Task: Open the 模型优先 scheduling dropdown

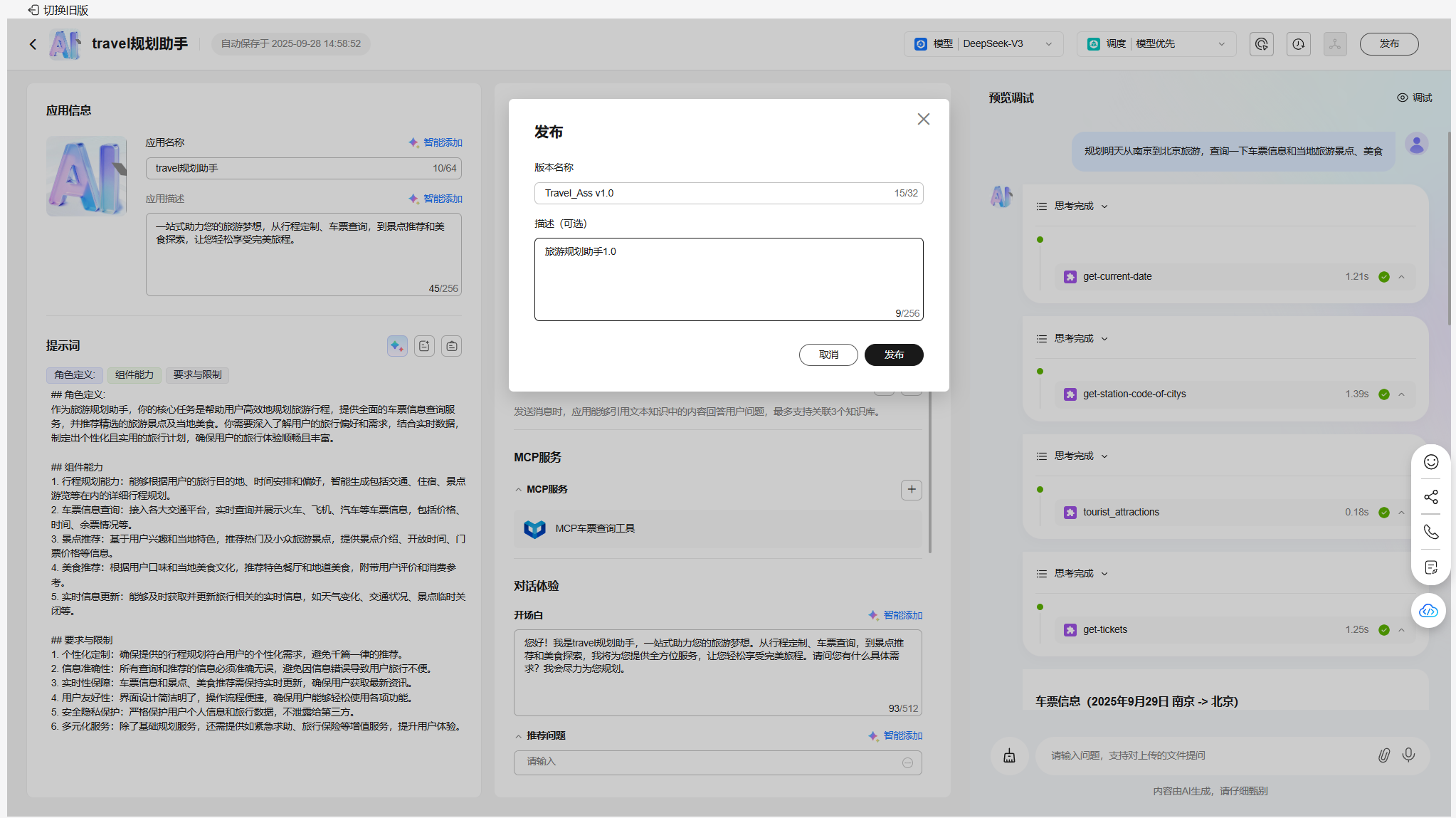Action: tap(1156, 44)
